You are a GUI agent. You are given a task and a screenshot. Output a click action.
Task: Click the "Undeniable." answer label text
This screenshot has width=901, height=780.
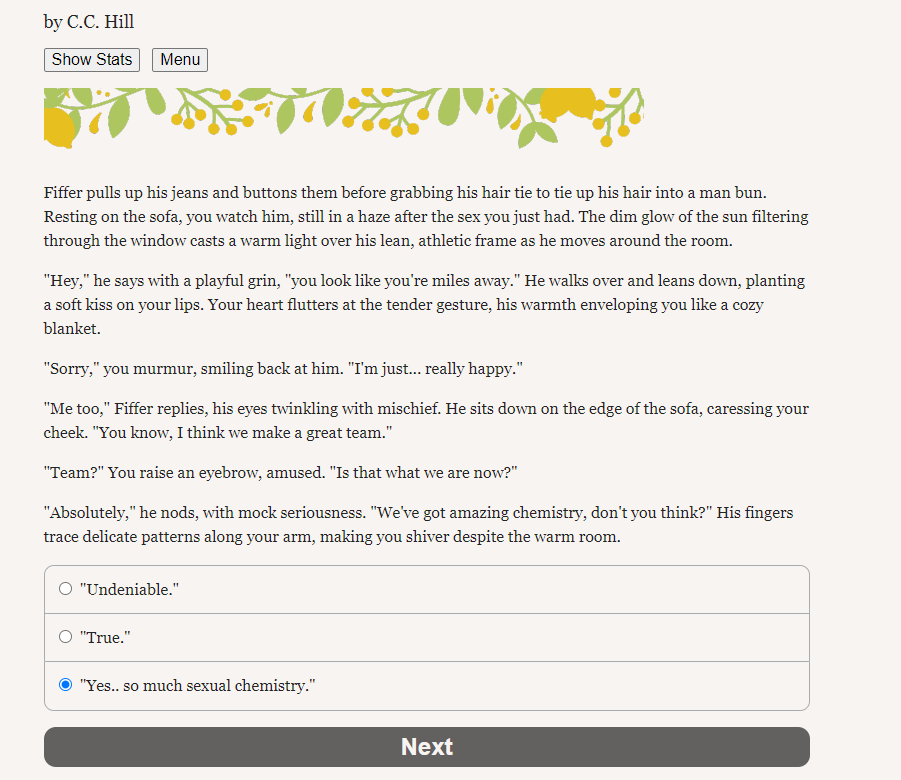(129, 589)
